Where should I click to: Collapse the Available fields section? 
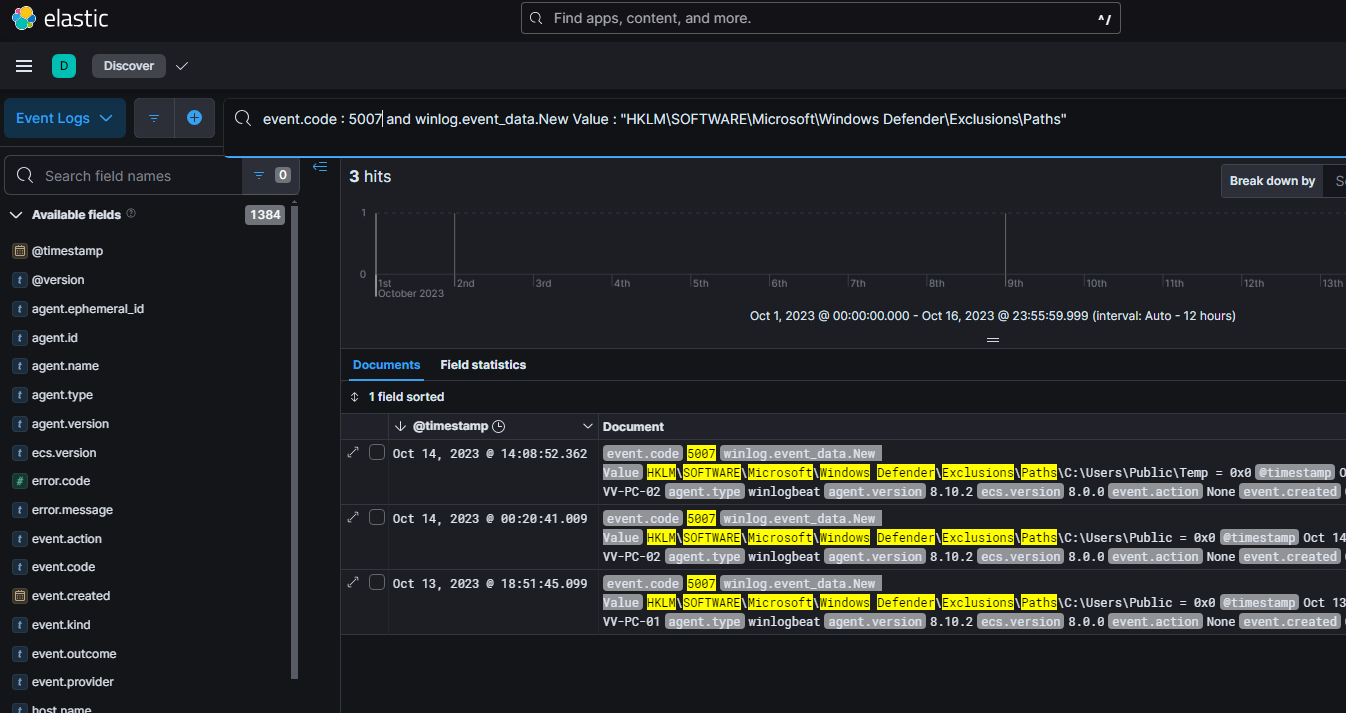16,215
